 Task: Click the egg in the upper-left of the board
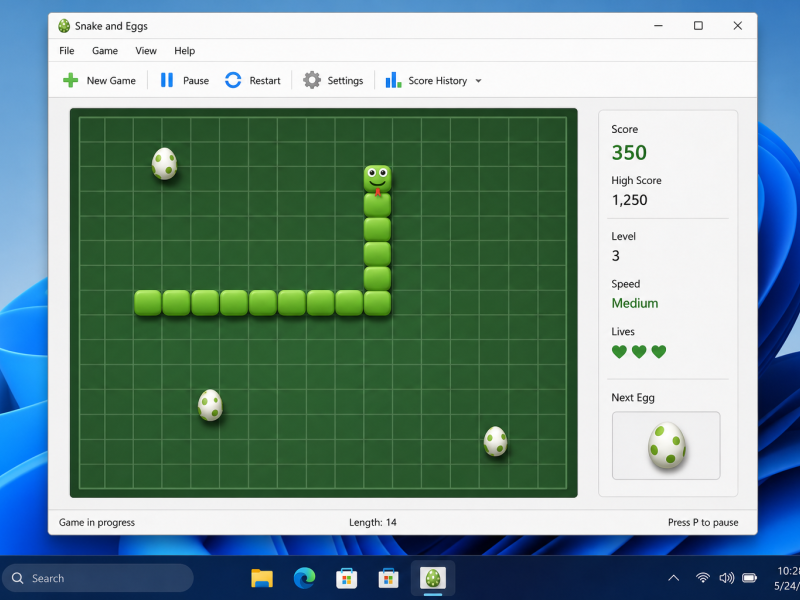[x=164, y=163]
